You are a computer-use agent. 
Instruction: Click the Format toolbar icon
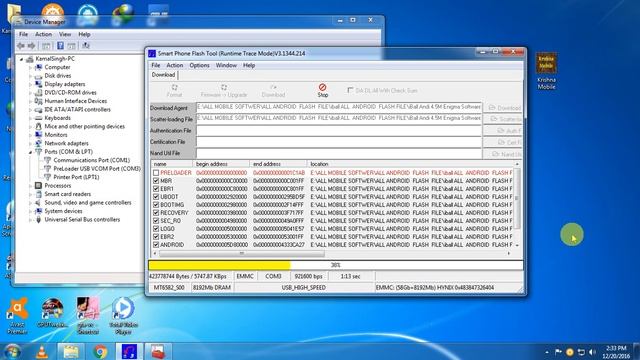coord(174,91)
